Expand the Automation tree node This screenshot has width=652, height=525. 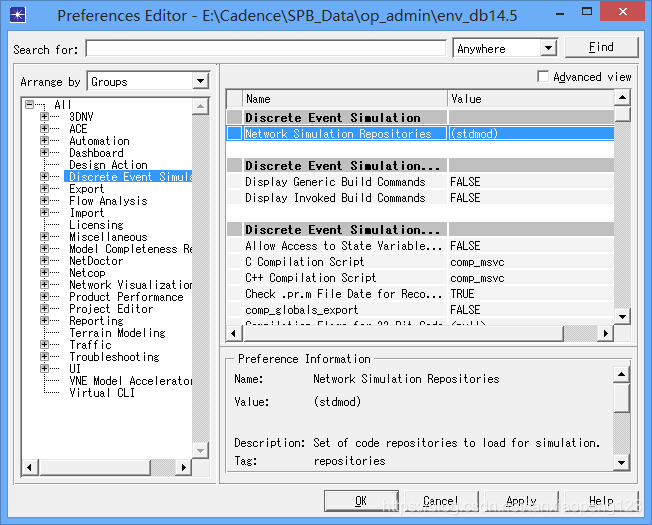click(44, 140)
